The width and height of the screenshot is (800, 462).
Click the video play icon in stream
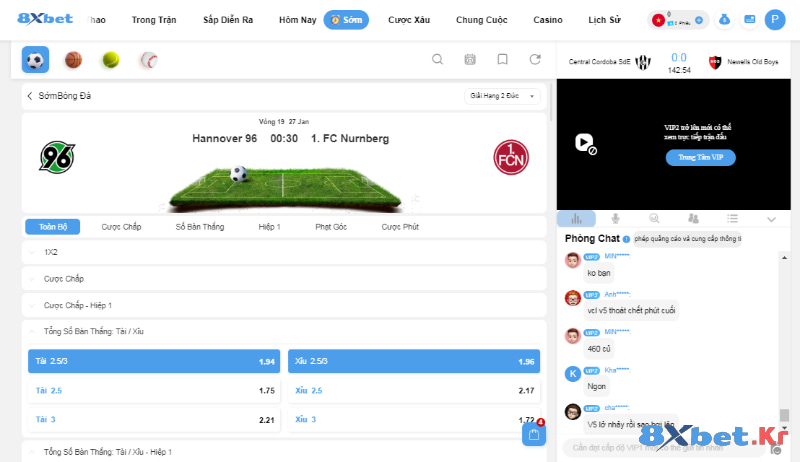pyautogui.click(x=584, y=143)
